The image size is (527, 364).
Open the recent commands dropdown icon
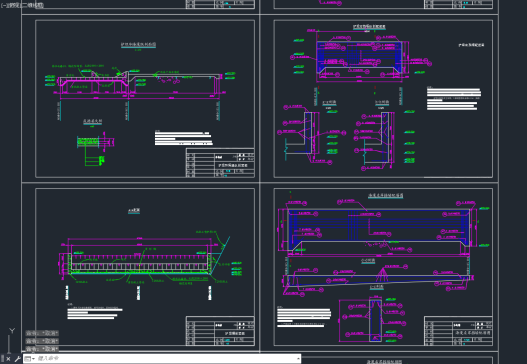click(30, 359)
